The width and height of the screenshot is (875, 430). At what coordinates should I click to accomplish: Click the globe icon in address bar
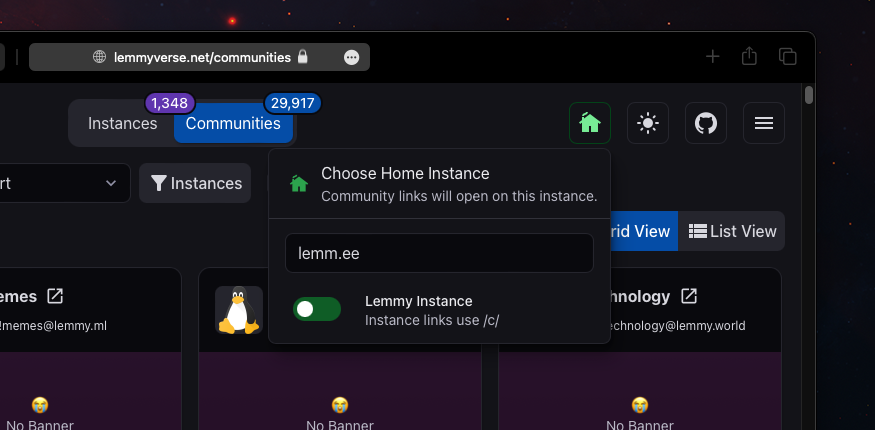[99, 57]
